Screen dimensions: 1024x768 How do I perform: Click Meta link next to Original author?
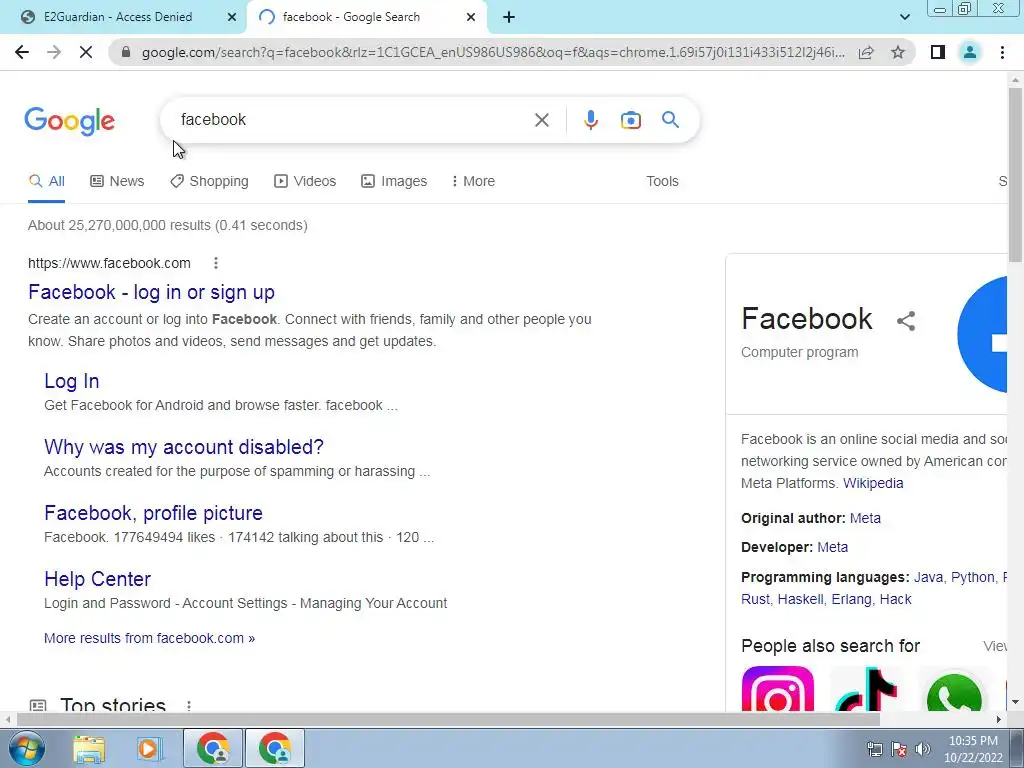tap(865, 518)
